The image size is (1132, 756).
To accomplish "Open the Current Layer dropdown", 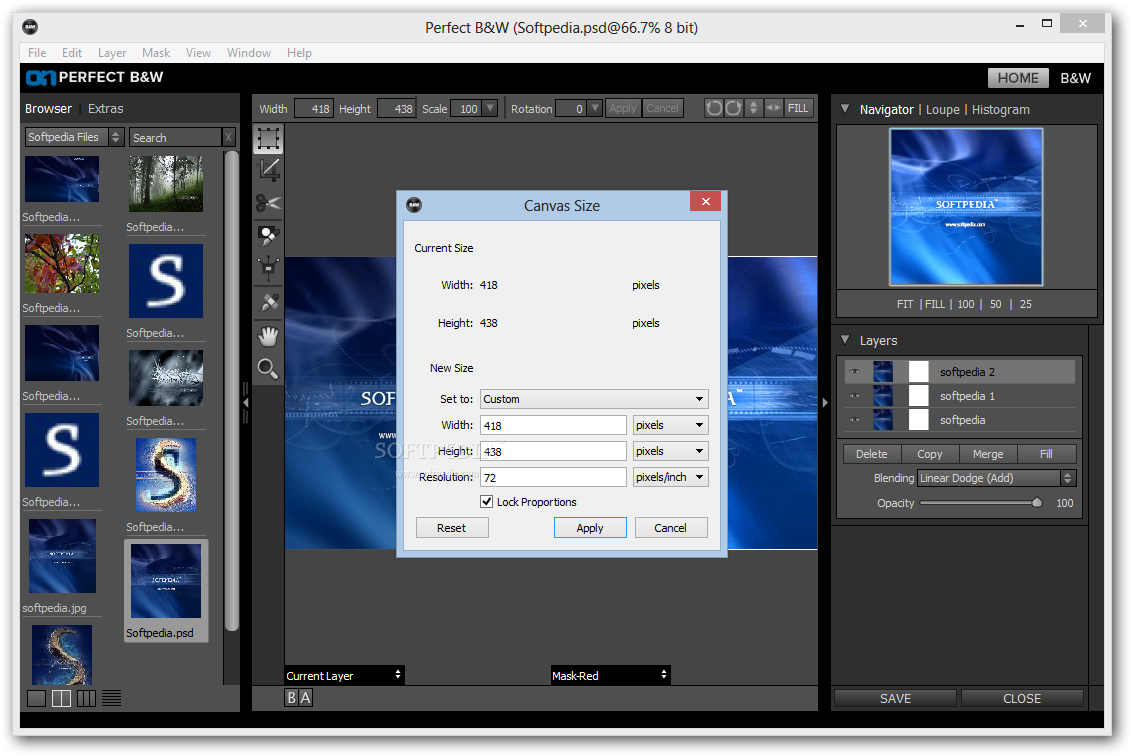I will (x=344, y=675).
